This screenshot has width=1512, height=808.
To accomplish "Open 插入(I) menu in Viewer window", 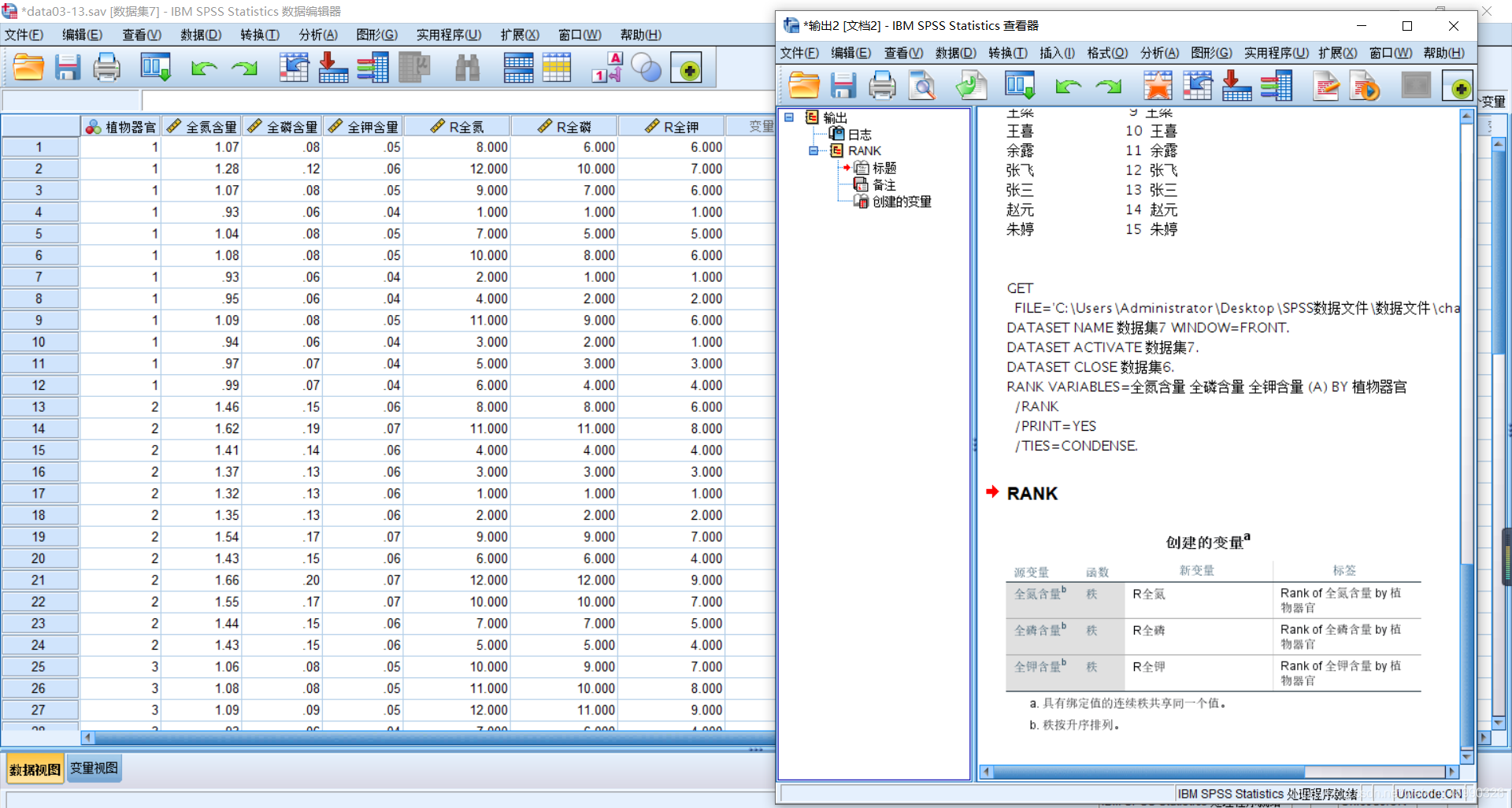I will (x=1057, y=53).
